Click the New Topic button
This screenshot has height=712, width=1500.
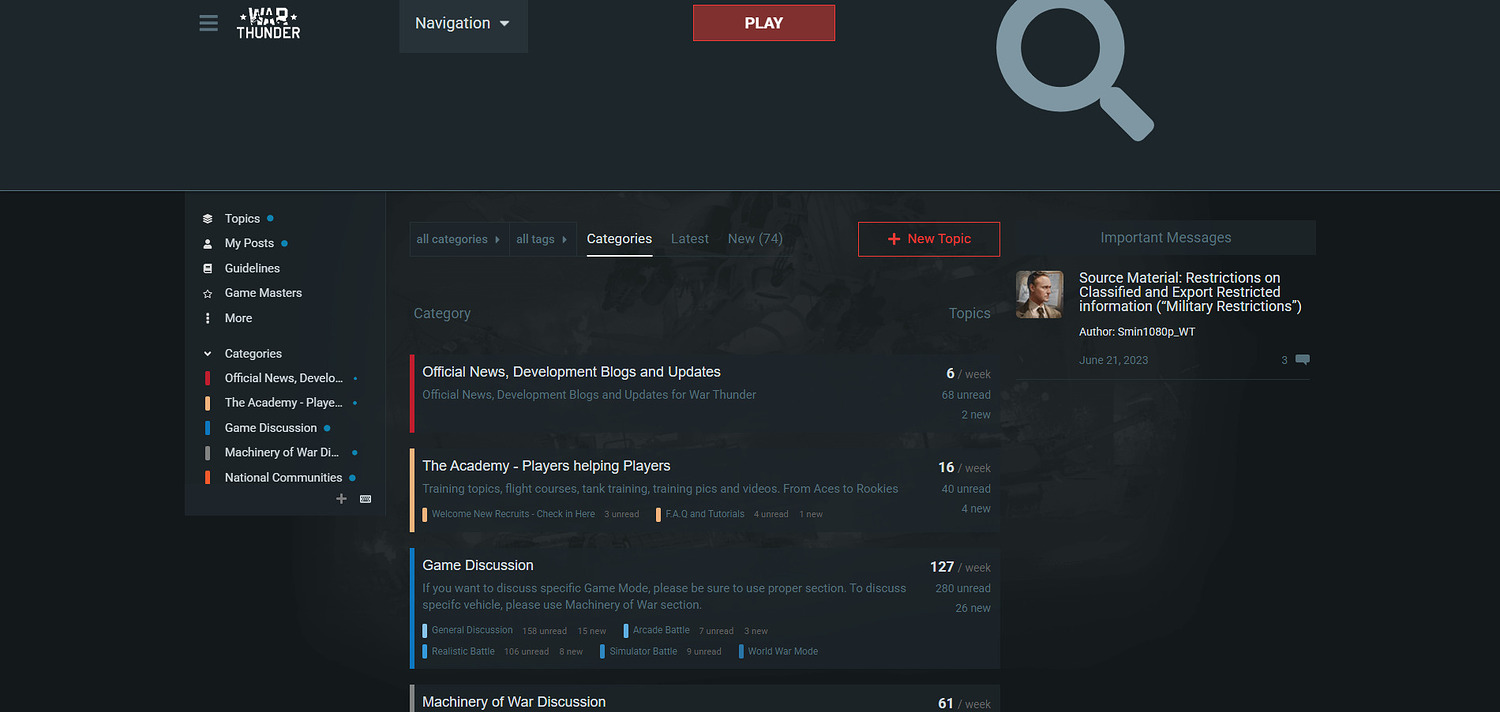click(x=929, y=239)
